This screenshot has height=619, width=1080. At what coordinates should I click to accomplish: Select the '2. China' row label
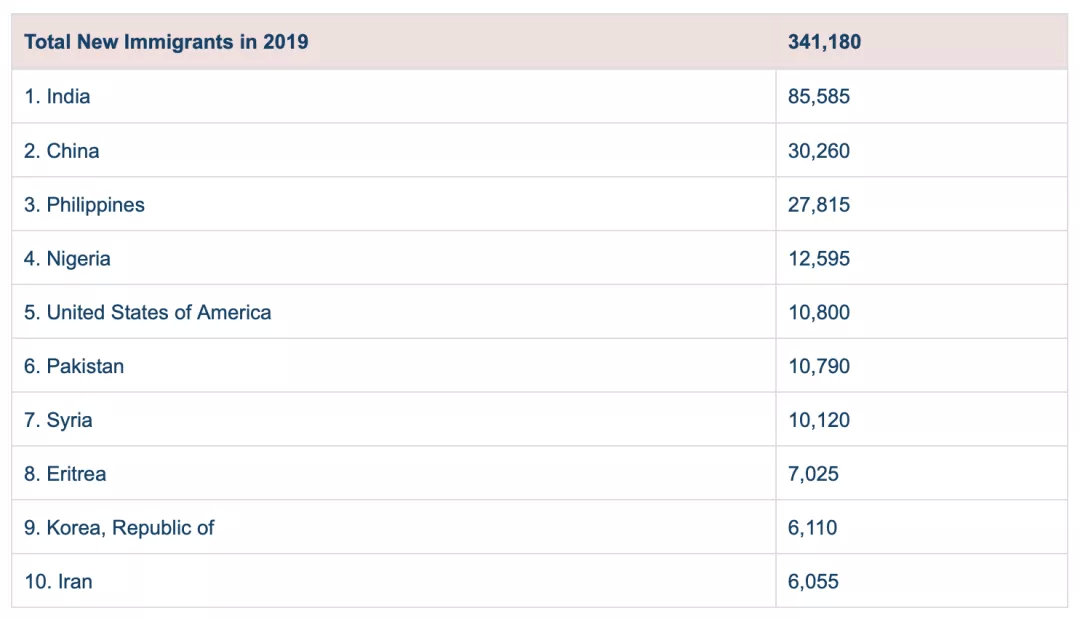[62, 151]
